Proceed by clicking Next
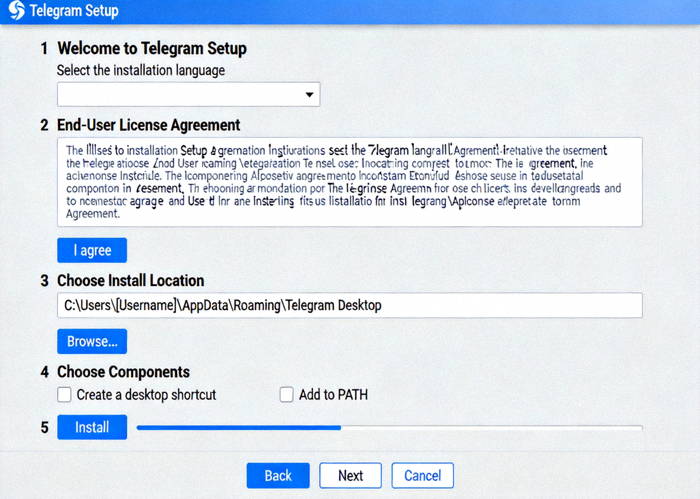Screen dimensions: 700x499 tap(350, 475)
